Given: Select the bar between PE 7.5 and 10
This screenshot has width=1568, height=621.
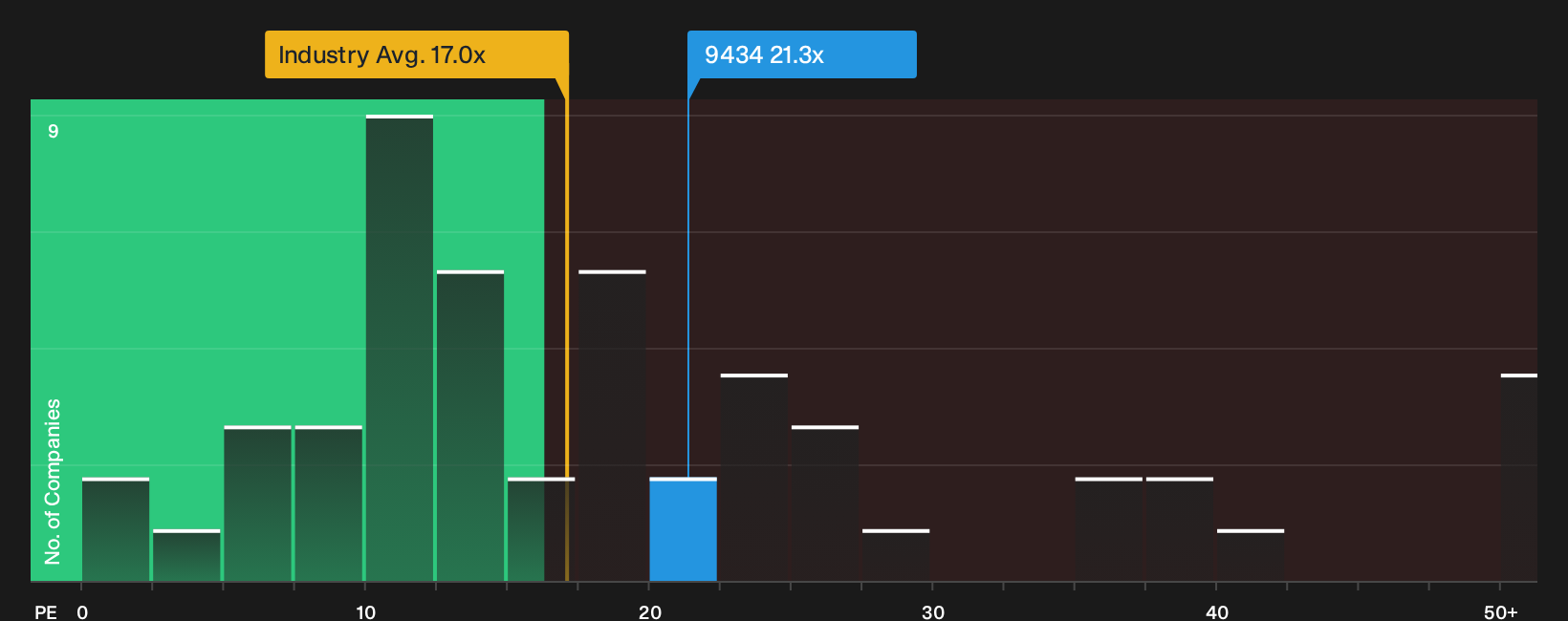Looking at the screenshot, I should pos(329,503).
